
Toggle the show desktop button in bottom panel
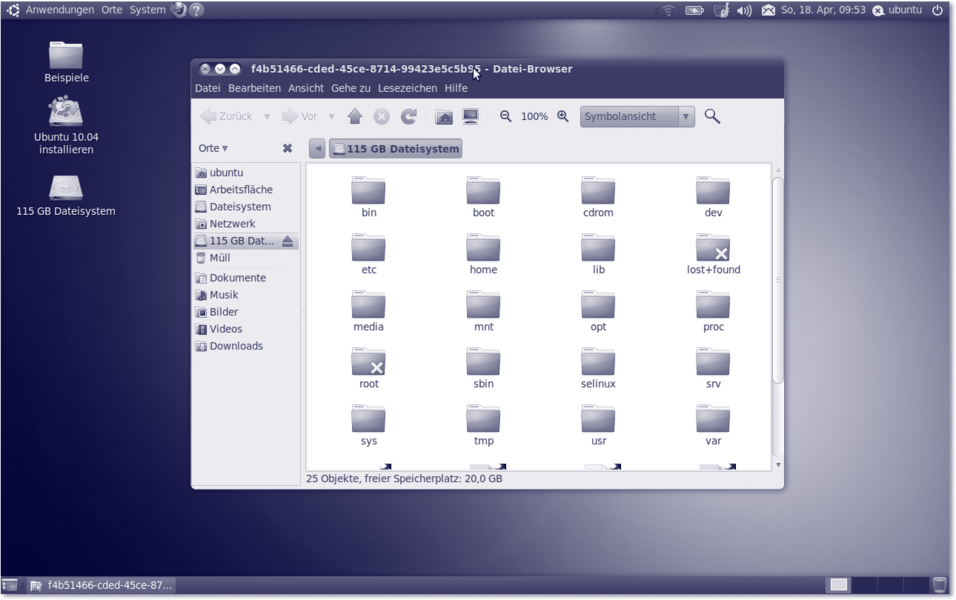click(10, 585)
